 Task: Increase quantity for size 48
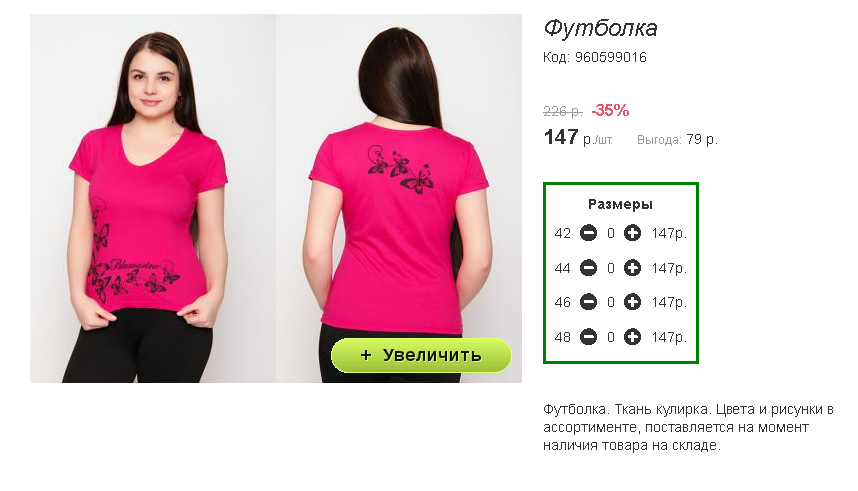pos(633,337)
